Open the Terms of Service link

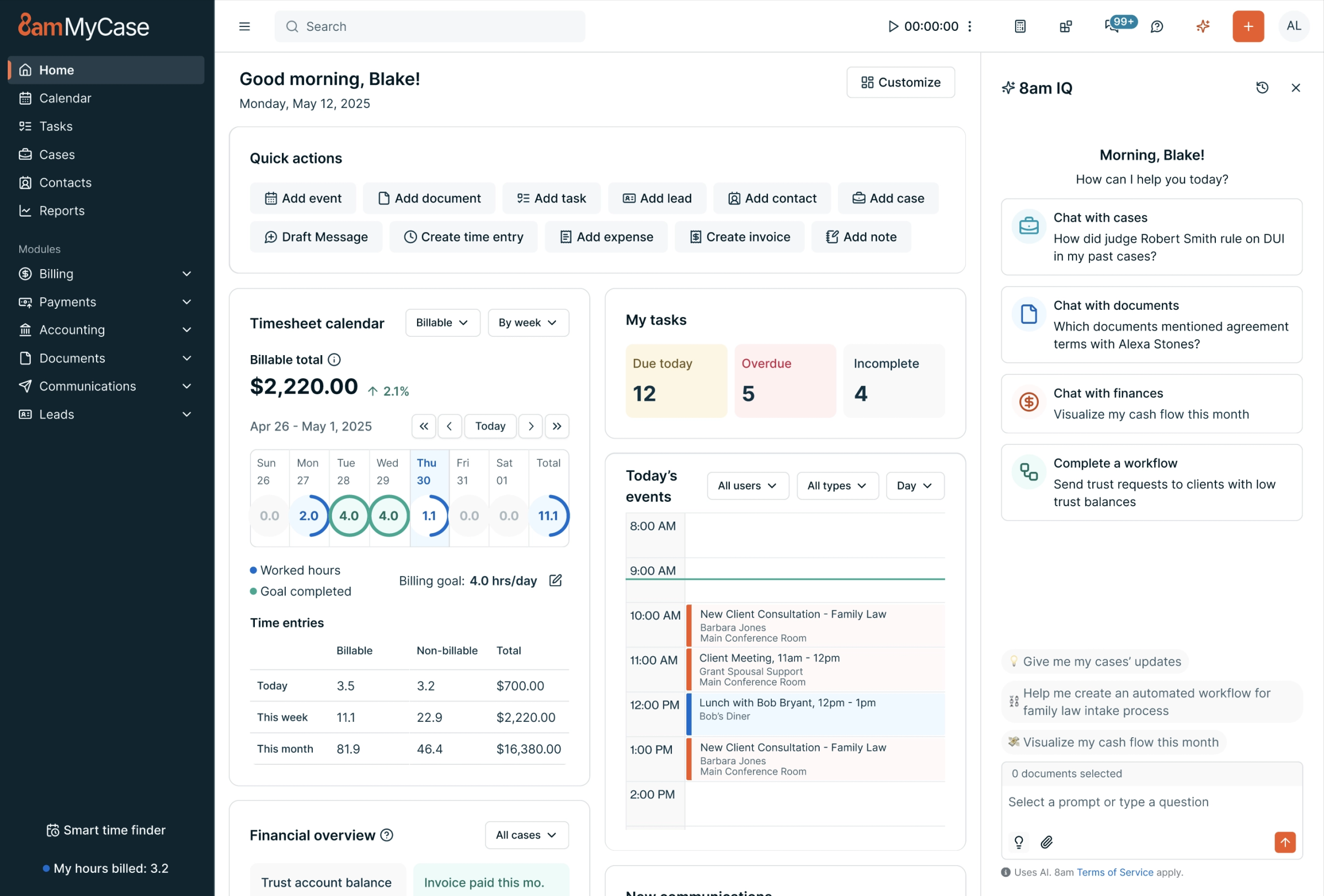click(1114, 872)
